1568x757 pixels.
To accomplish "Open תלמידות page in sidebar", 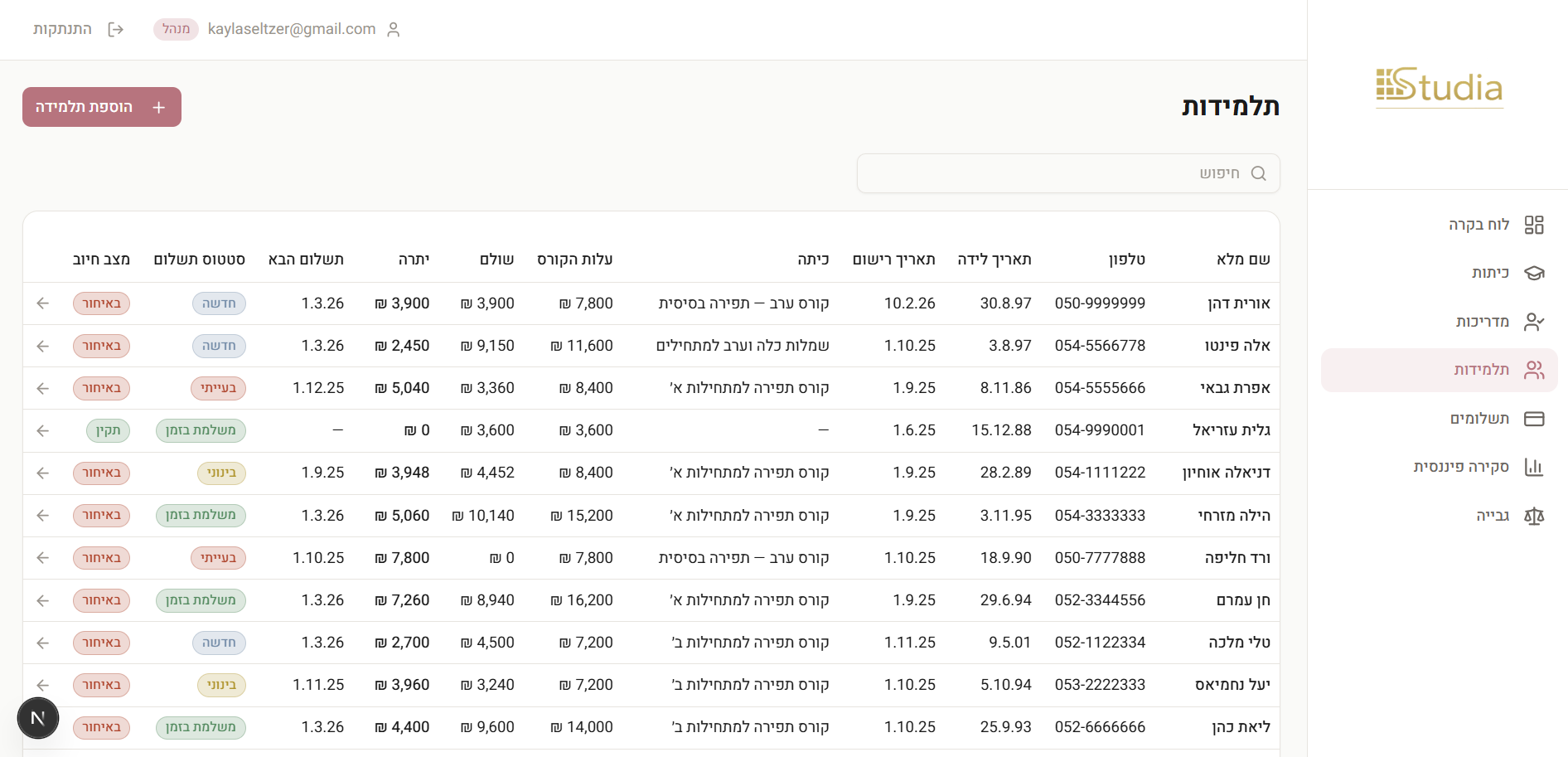I will pos(1481,370).
